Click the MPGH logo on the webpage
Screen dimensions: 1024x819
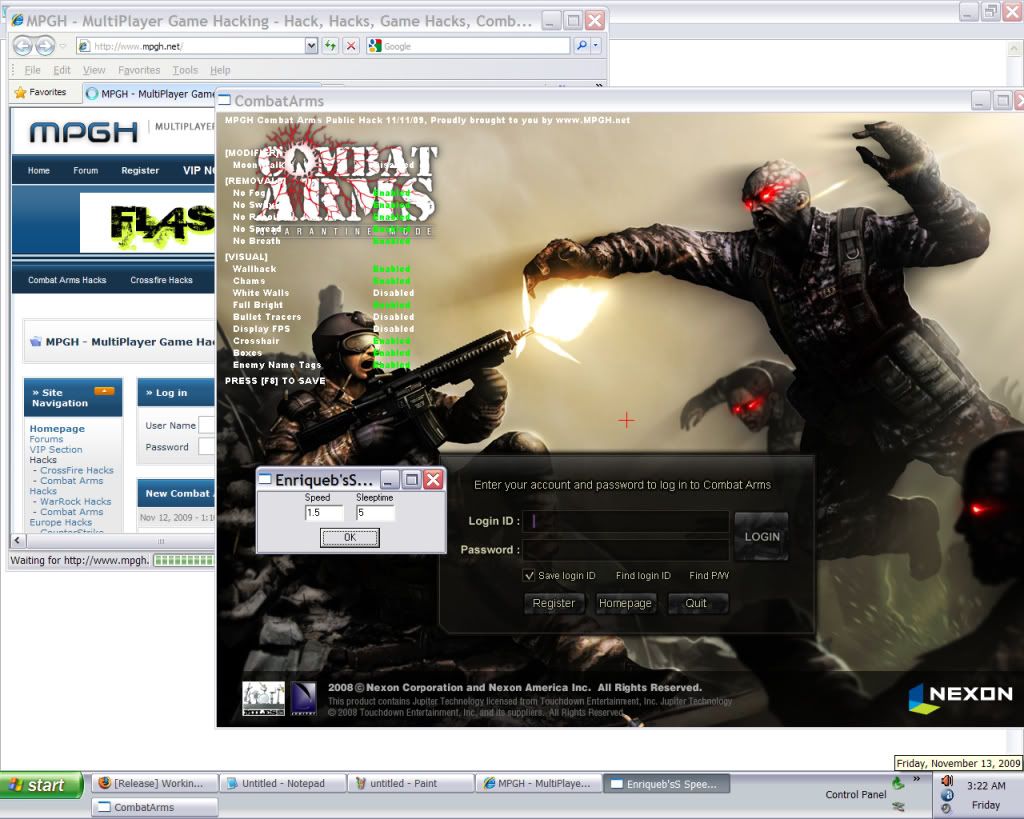[x=84, y=132]
